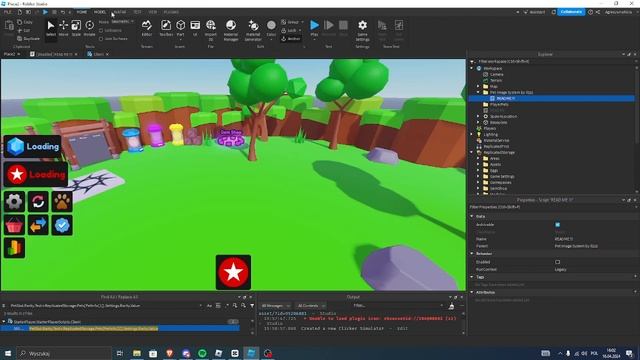
Task: Choose the Scale tool
Action: [x=76, y=28]
